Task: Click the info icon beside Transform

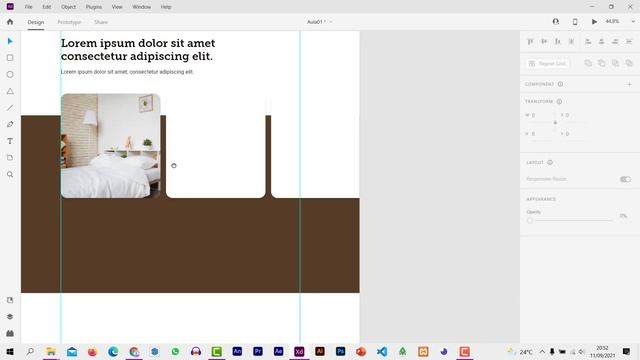Action: (x=559, y=101)
